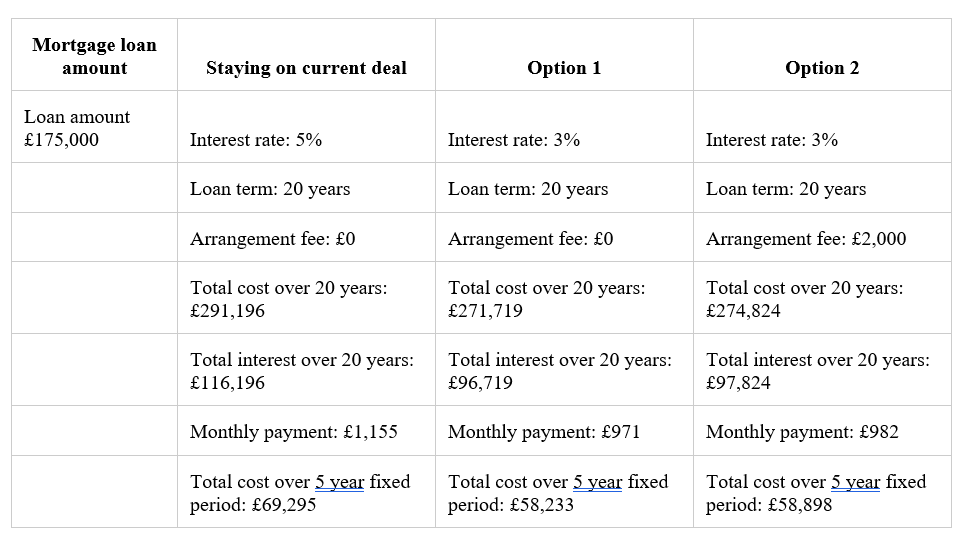Select Total cost over 20 years £271,719
The width and height of the screenshot is (967, 540).
tap(564, 298)
